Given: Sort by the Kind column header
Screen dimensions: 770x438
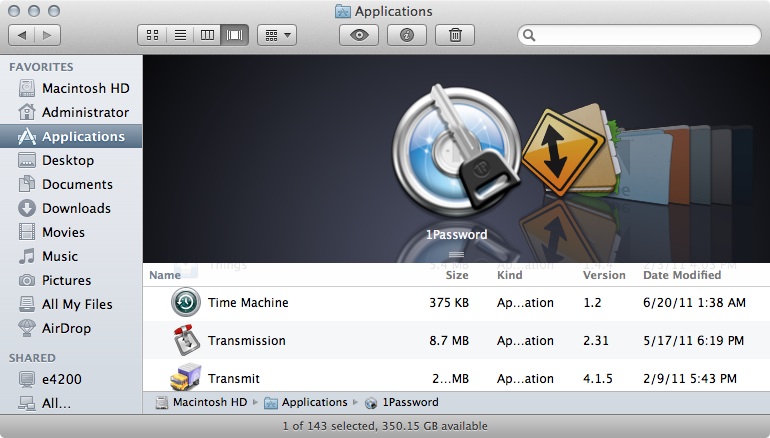Looking at the screenshot, I should pyautogui.click(x=510, y=275).
